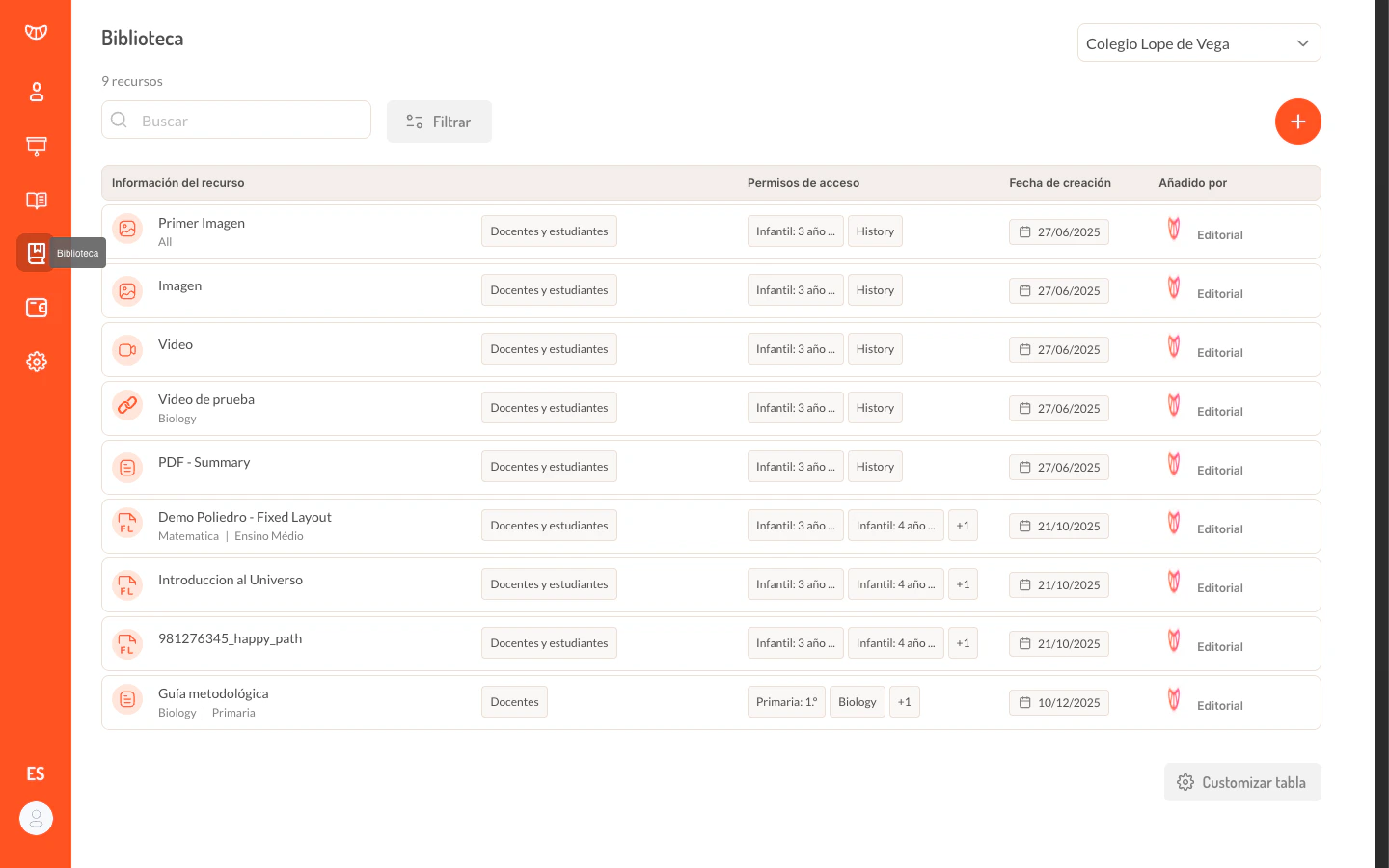Viewport: 1389px width, 868px height.
Task: Open settings gear in the sidebar
Action: 36,362
